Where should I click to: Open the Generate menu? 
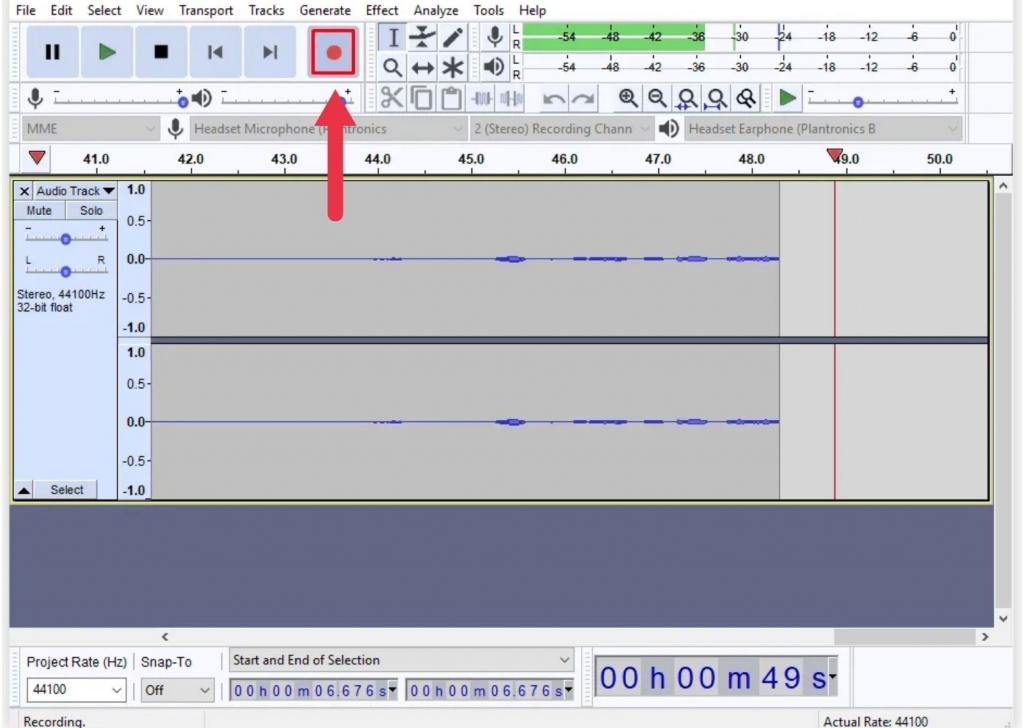pos(325,10)
